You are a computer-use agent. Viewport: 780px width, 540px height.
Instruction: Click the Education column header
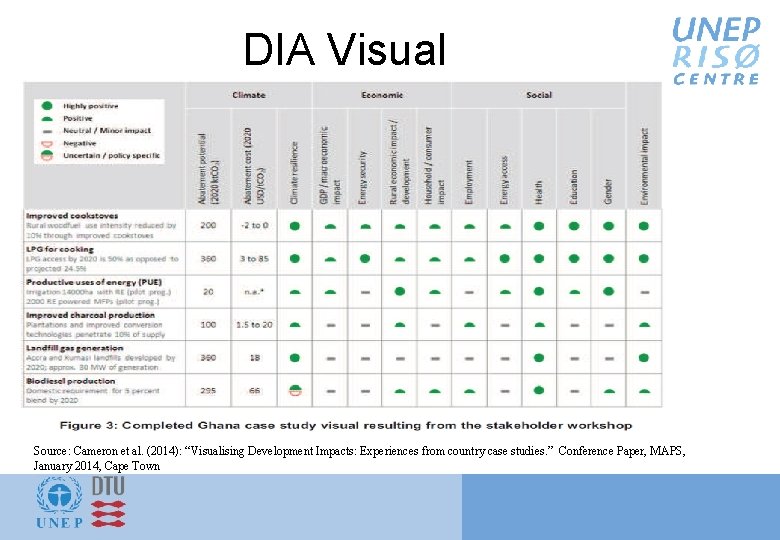pyautogui.click(x=574, y=187)
